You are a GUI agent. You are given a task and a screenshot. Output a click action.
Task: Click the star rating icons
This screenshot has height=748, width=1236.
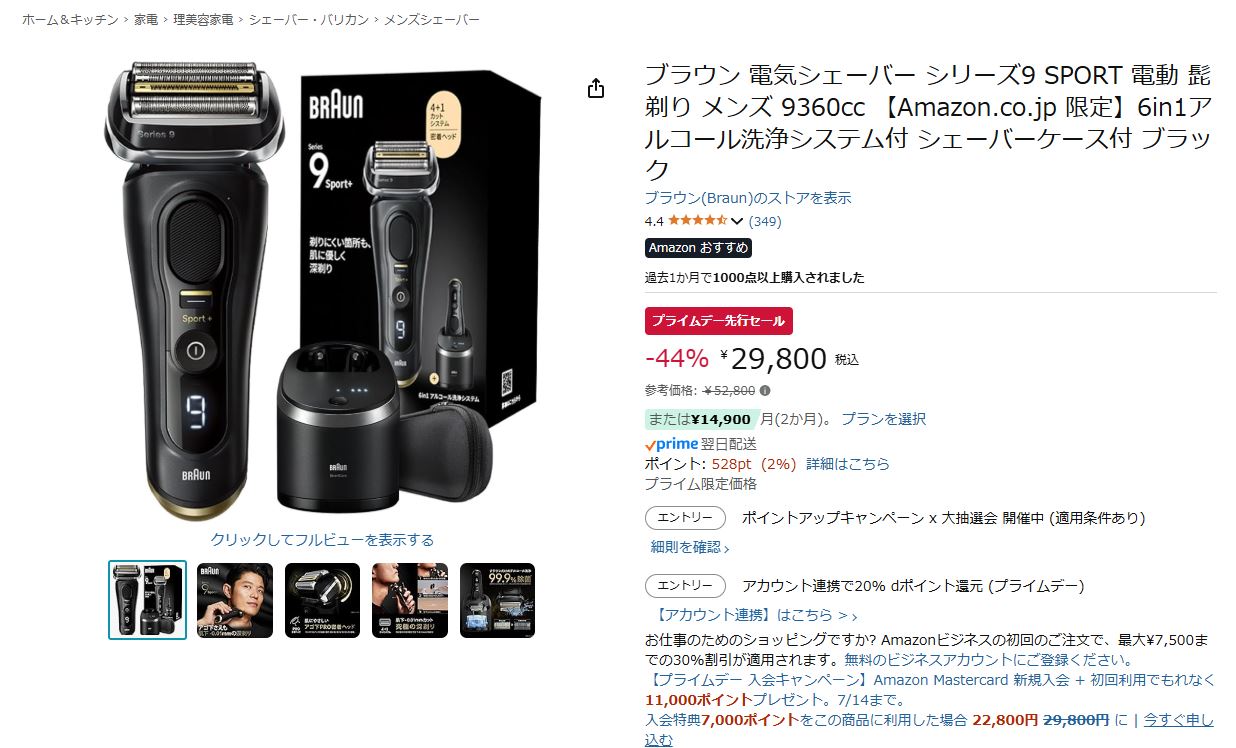pyautogui.click(x=697, y=221)
